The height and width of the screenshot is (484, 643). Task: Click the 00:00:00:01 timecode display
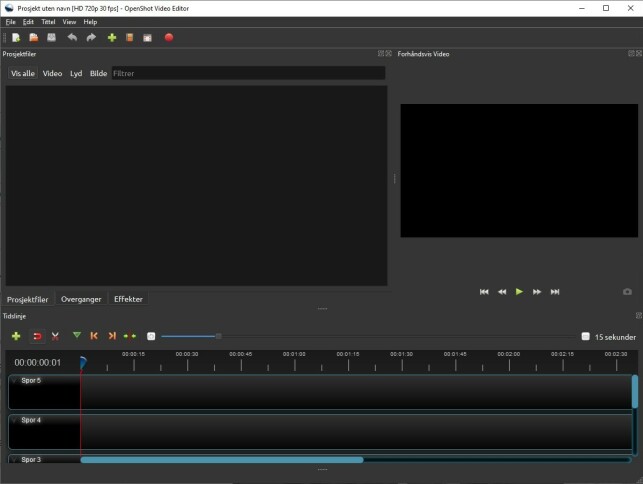38,363
